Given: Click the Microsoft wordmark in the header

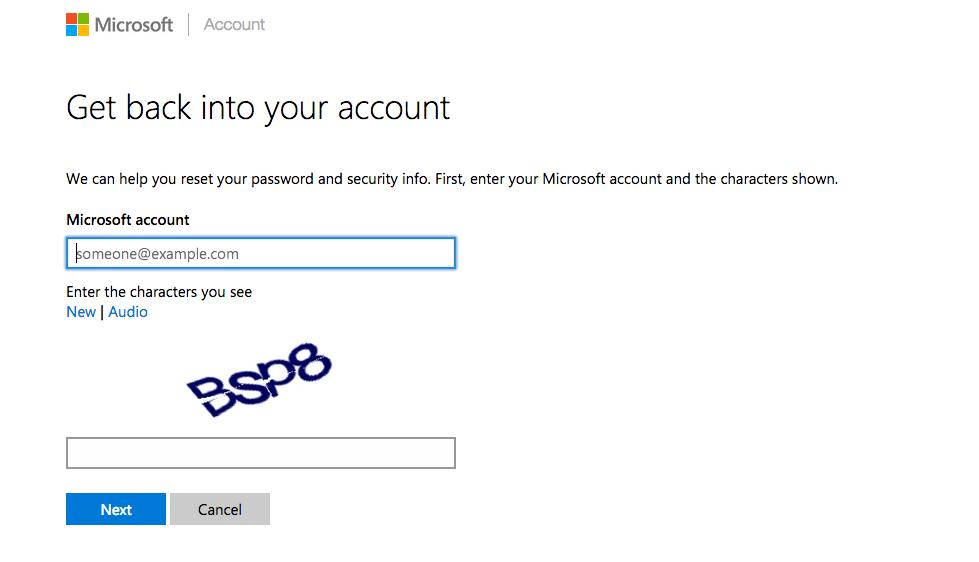Looking at the screenshot, I should [x=134, y=25].
